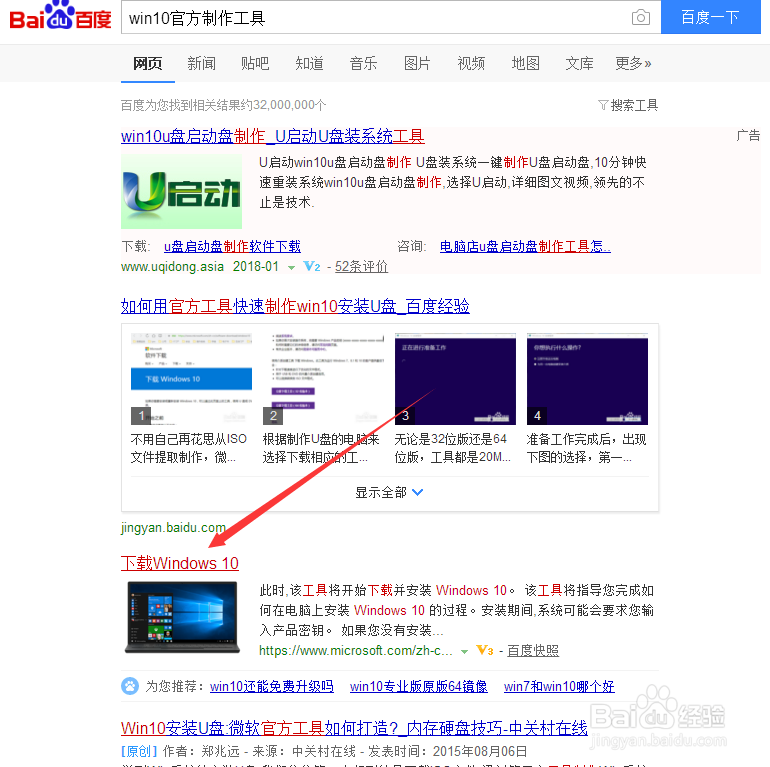770x767 pixels.
Task: Open win10u盘启动盘制作 ad result title
Action: [273, 136]
